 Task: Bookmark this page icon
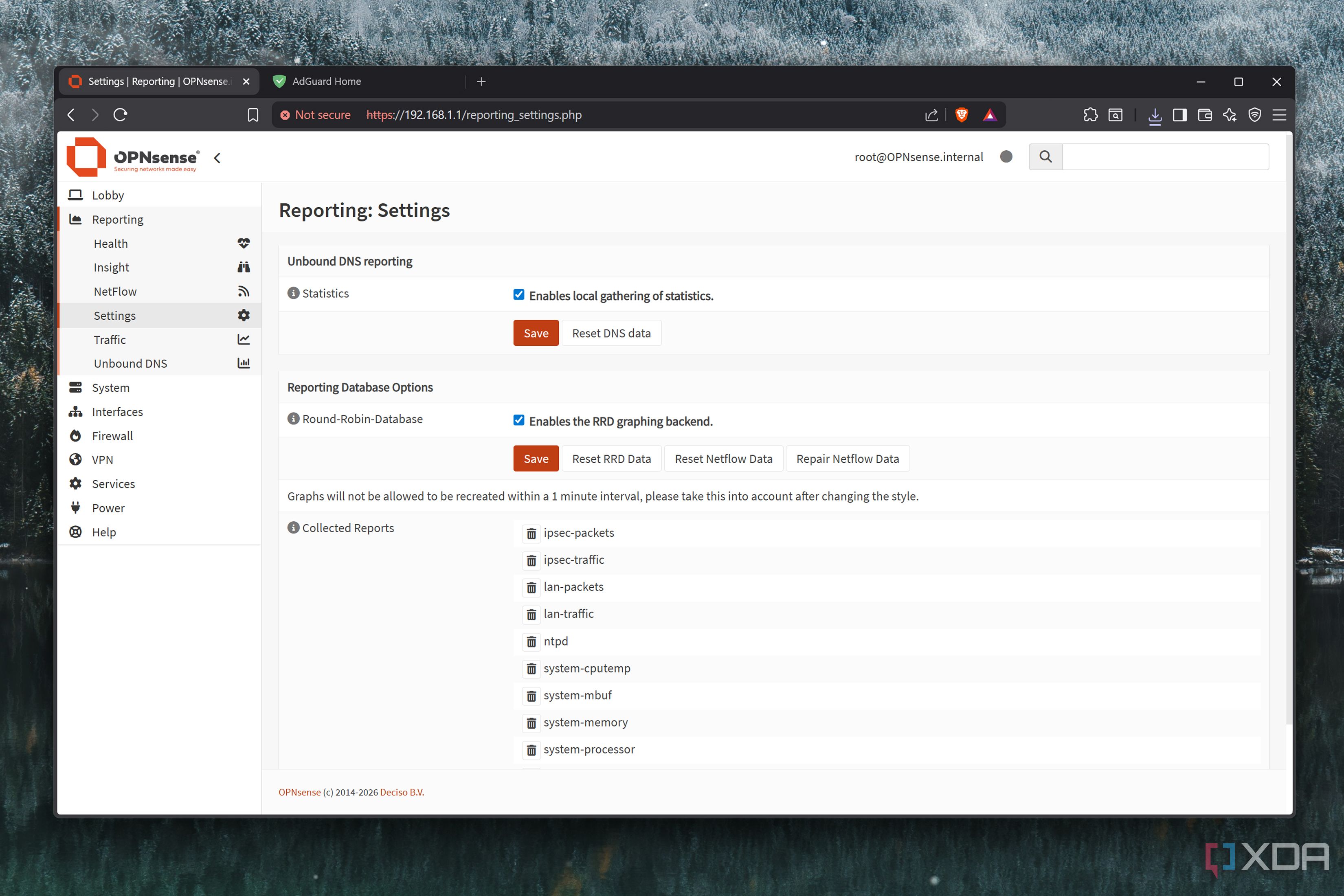tap(253, 115)
